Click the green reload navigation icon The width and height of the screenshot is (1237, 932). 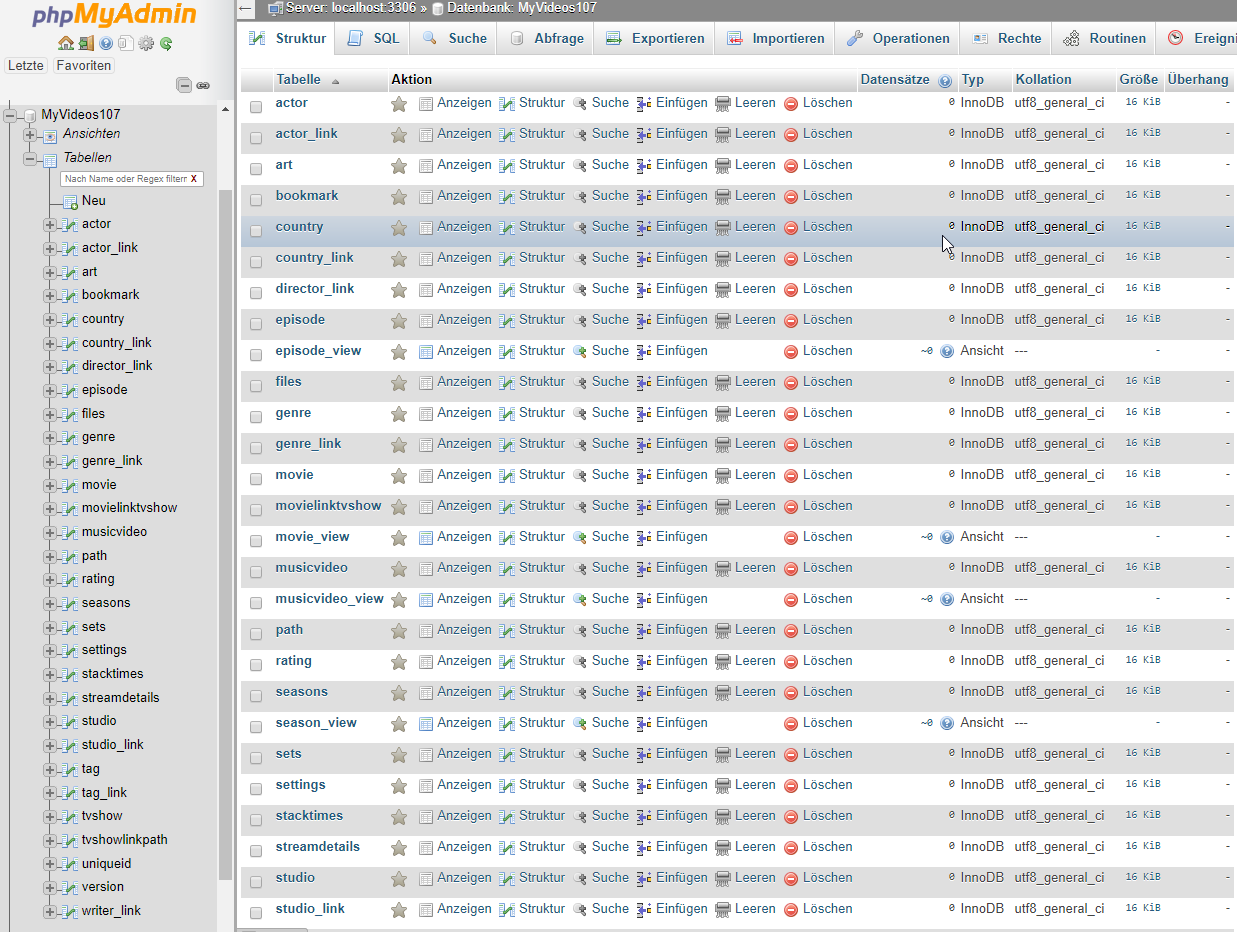166,43
